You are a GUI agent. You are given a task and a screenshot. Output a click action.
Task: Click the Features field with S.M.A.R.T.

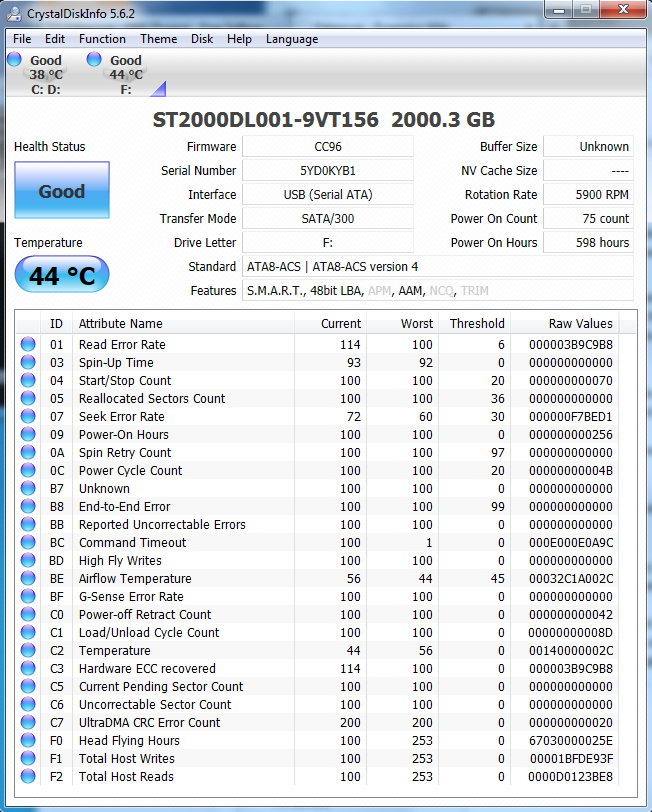pos(438,291)
